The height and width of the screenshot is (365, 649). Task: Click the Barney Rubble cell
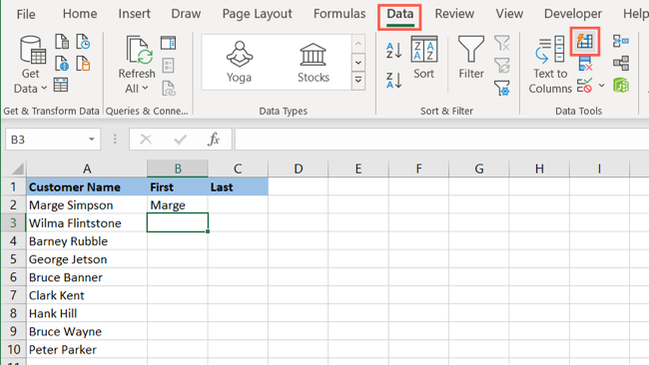(x=87, y=241)
